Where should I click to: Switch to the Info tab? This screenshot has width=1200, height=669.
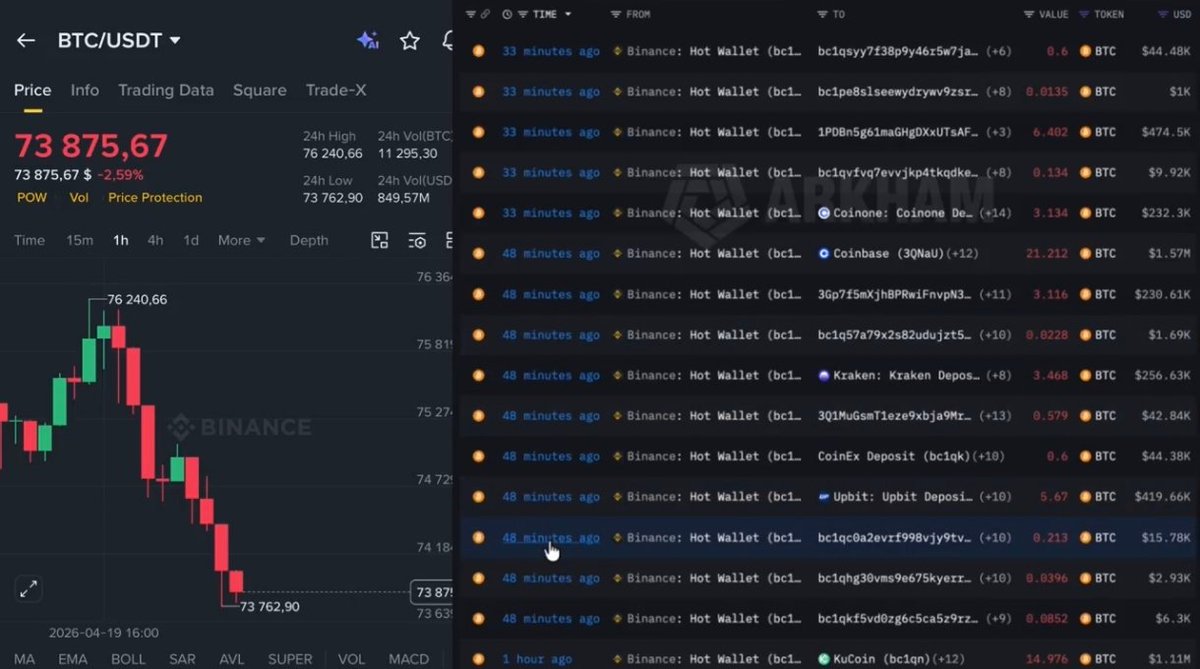point(85,90)
